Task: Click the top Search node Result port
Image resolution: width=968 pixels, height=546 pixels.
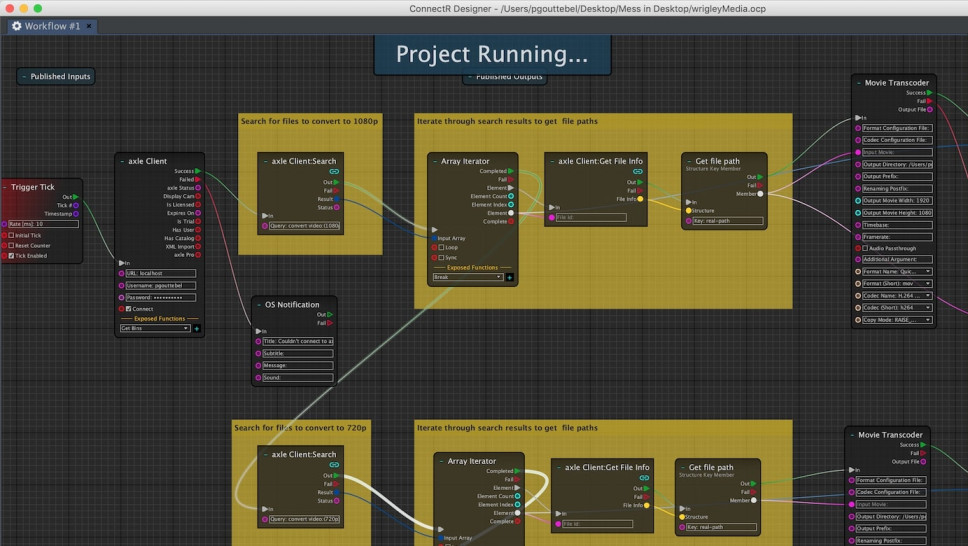Action: click(x=336, y=199)
